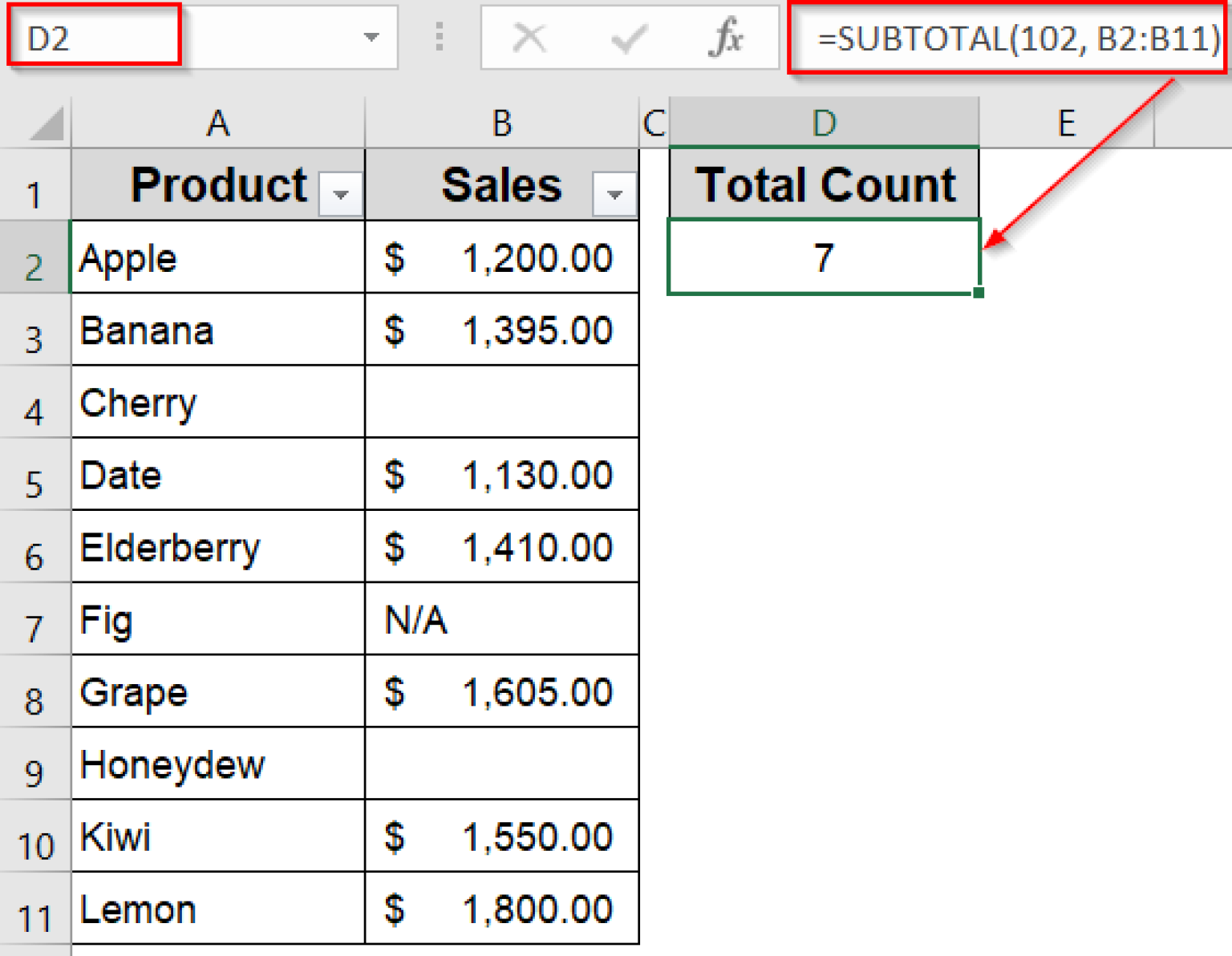The height and width of the screenshot is (956, 1232).
Task: Select the cell containing Apple
Action: 217,257
